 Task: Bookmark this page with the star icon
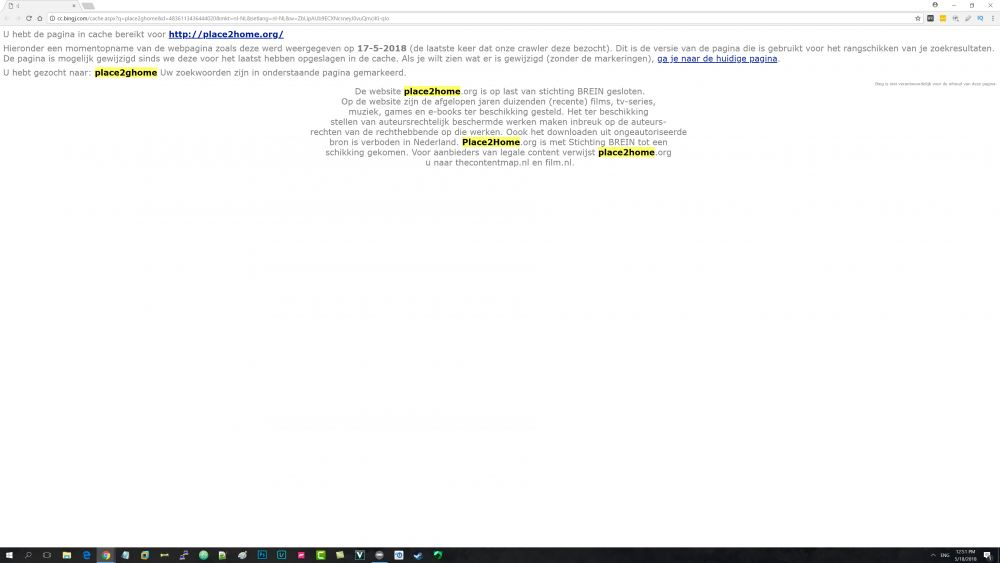pos(917,18)
